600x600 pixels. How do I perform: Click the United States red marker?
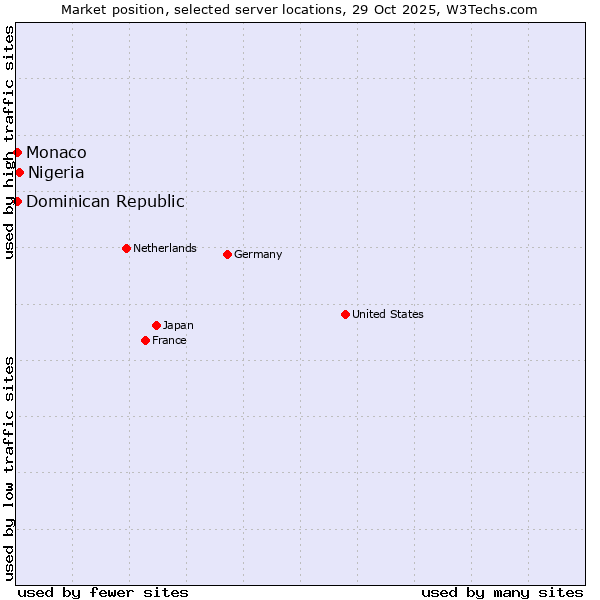tap(345, 314)
